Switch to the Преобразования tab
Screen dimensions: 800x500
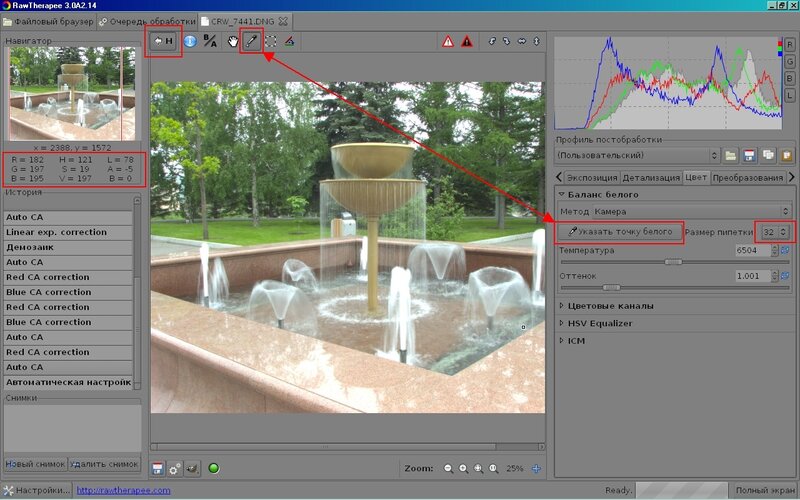point(747,178)
